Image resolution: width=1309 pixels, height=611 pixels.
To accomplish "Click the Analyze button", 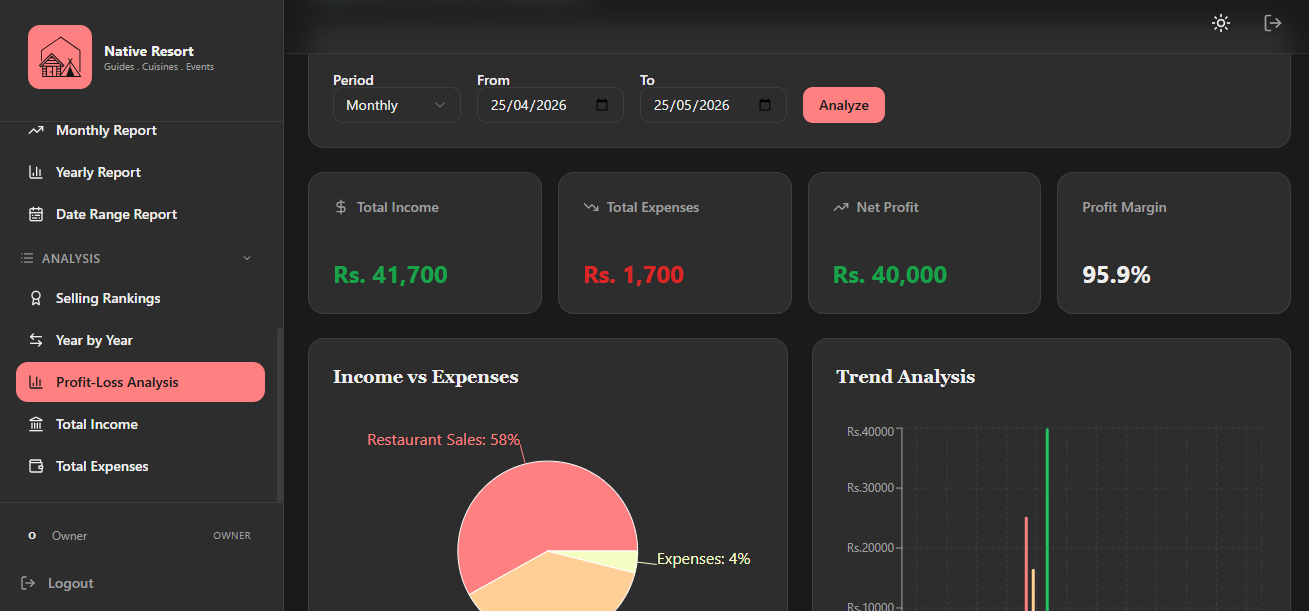I will (x=843, y=105).
